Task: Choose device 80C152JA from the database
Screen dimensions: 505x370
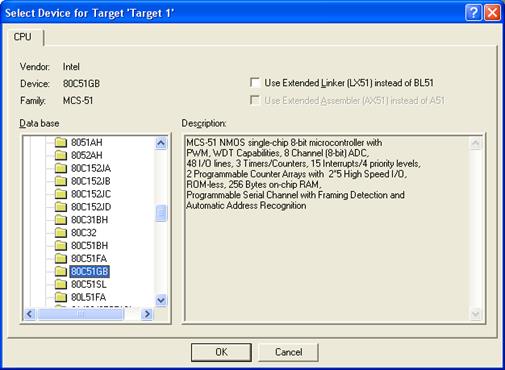Action: click(x=91, y=168)
